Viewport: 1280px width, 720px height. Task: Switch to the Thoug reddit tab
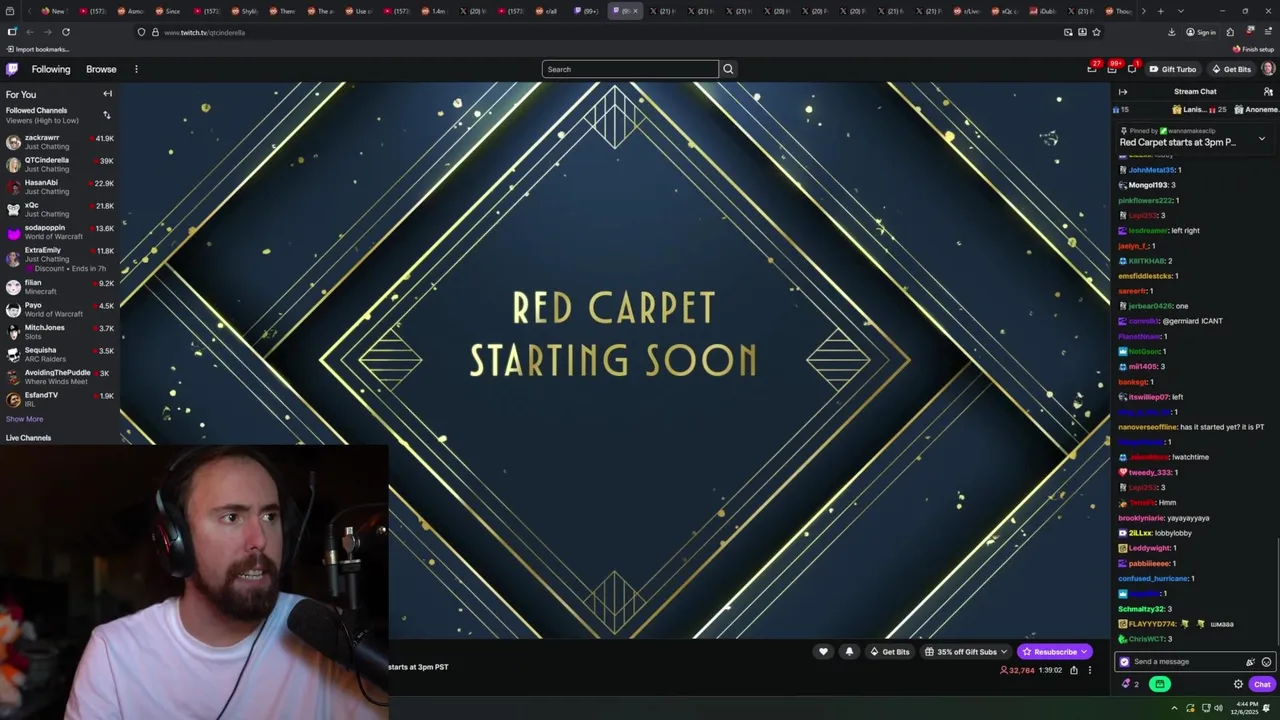1118,11
